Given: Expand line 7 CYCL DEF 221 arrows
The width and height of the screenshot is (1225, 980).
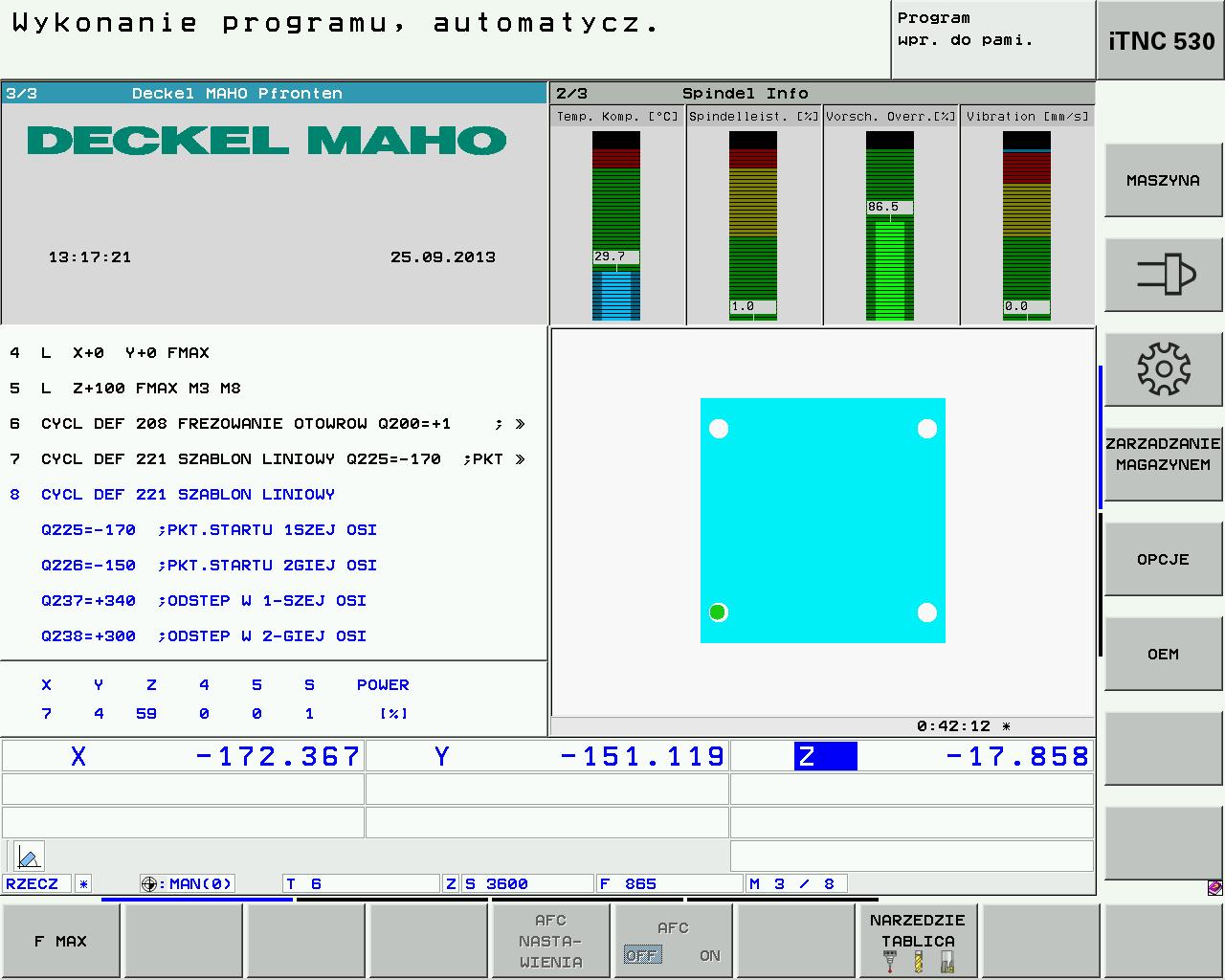Looking at the screenshot, I should pos(520,459).
